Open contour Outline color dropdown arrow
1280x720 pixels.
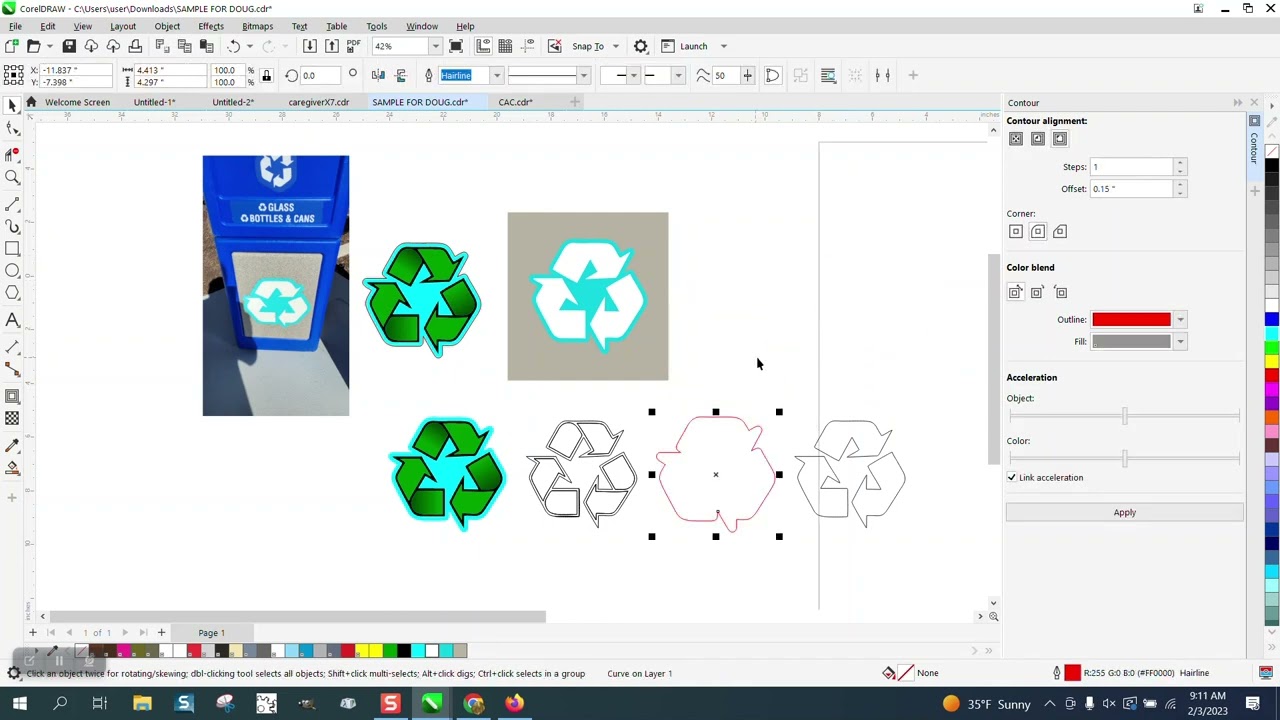[1180, 320]
